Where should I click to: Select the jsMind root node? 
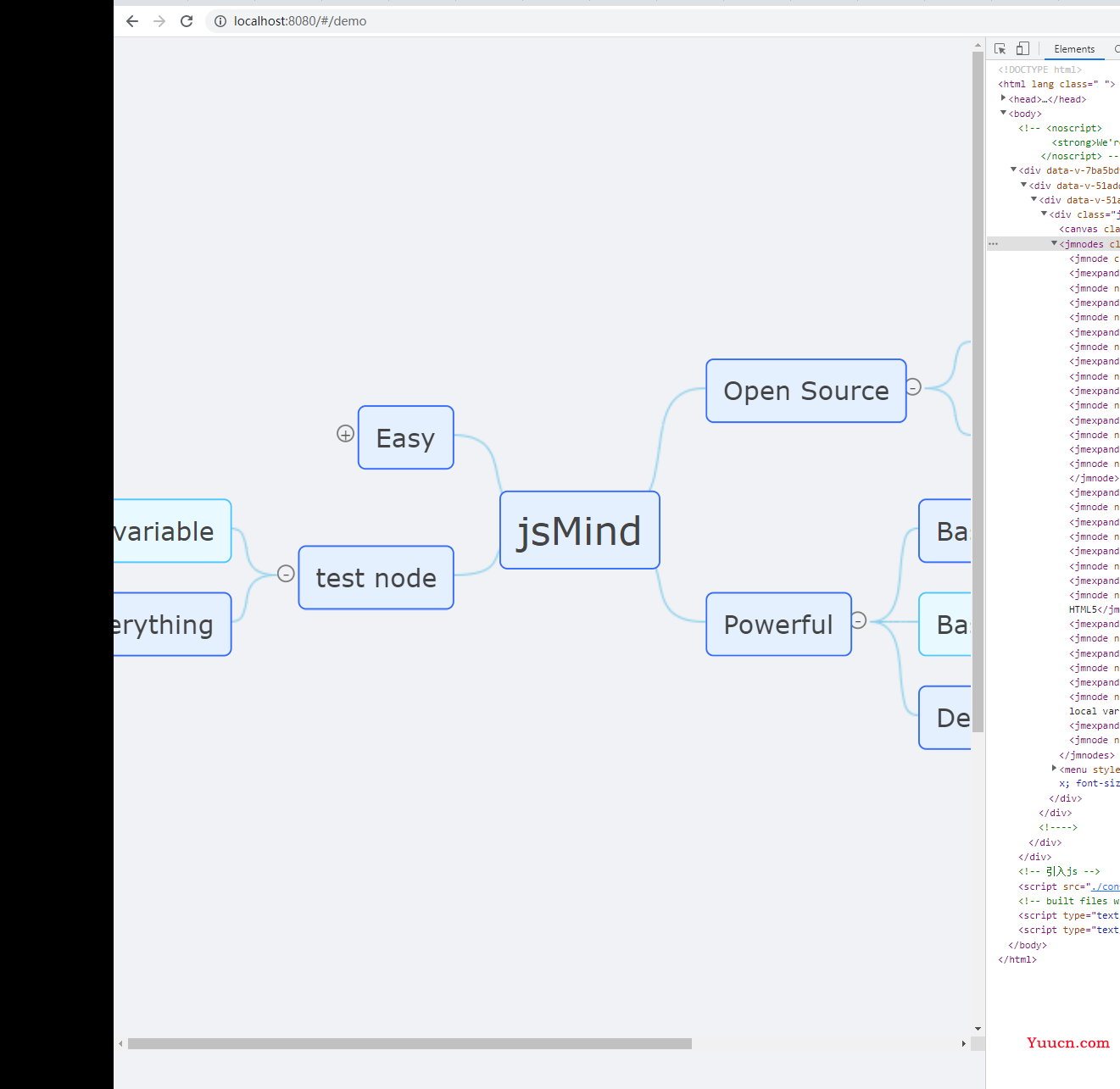click(x=580, y=531)
